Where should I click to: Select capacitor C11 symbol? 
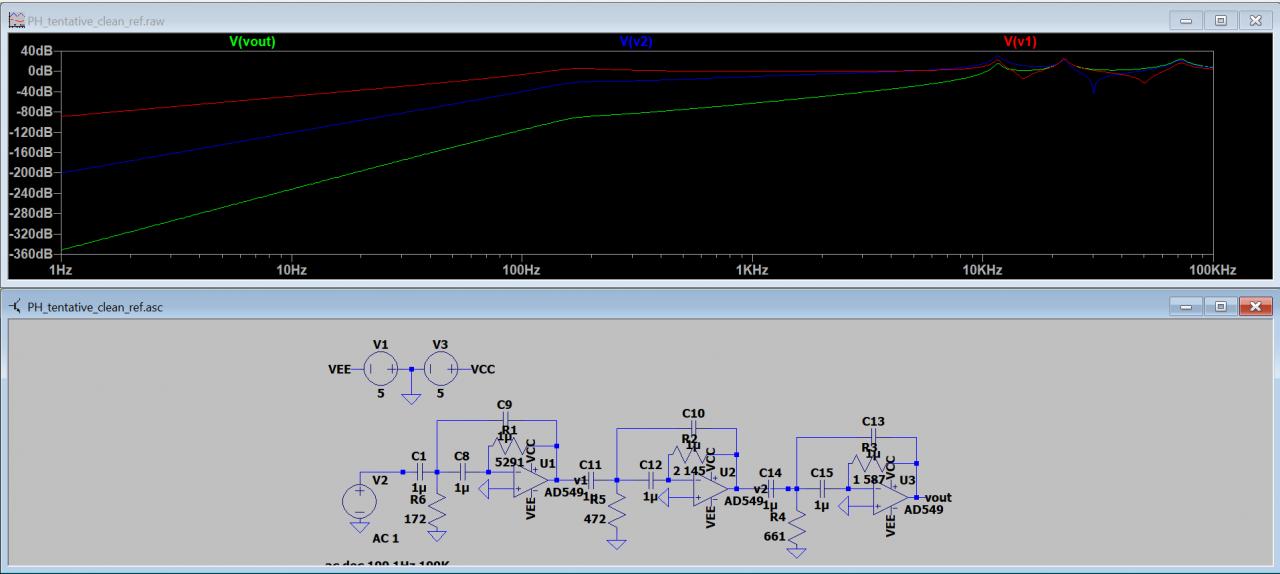pyautogui.click(x=591, y=480)
